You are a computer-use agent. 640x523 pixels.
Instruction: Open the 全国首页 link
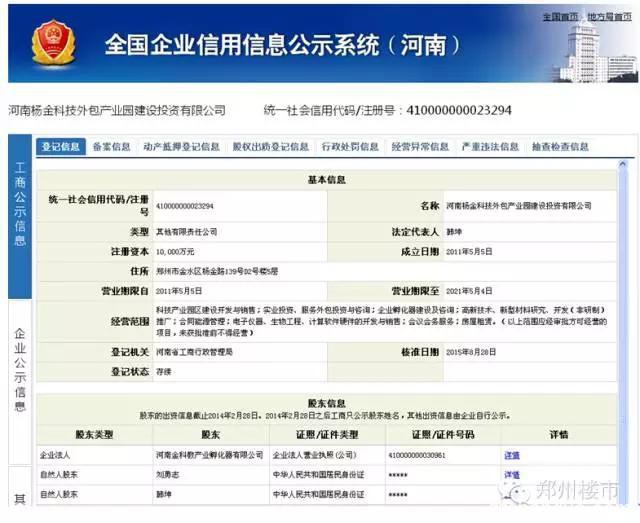coord(560,17)
